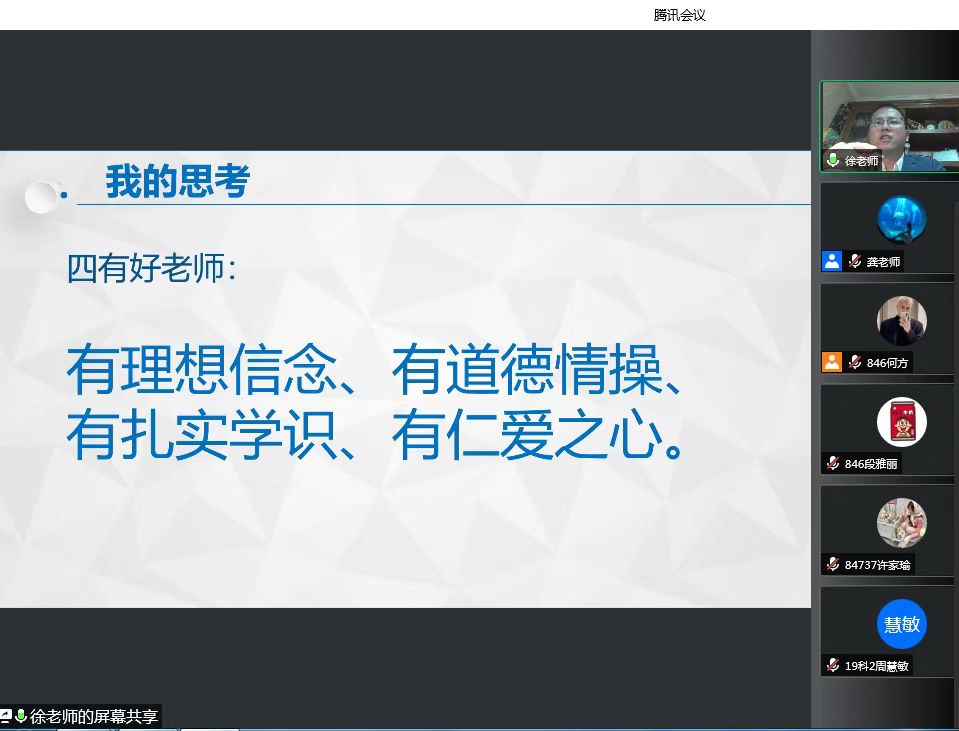
Task: Click the mic icon in 徐老师的屏幕共享 label
Action: click(x=20, y=716)
